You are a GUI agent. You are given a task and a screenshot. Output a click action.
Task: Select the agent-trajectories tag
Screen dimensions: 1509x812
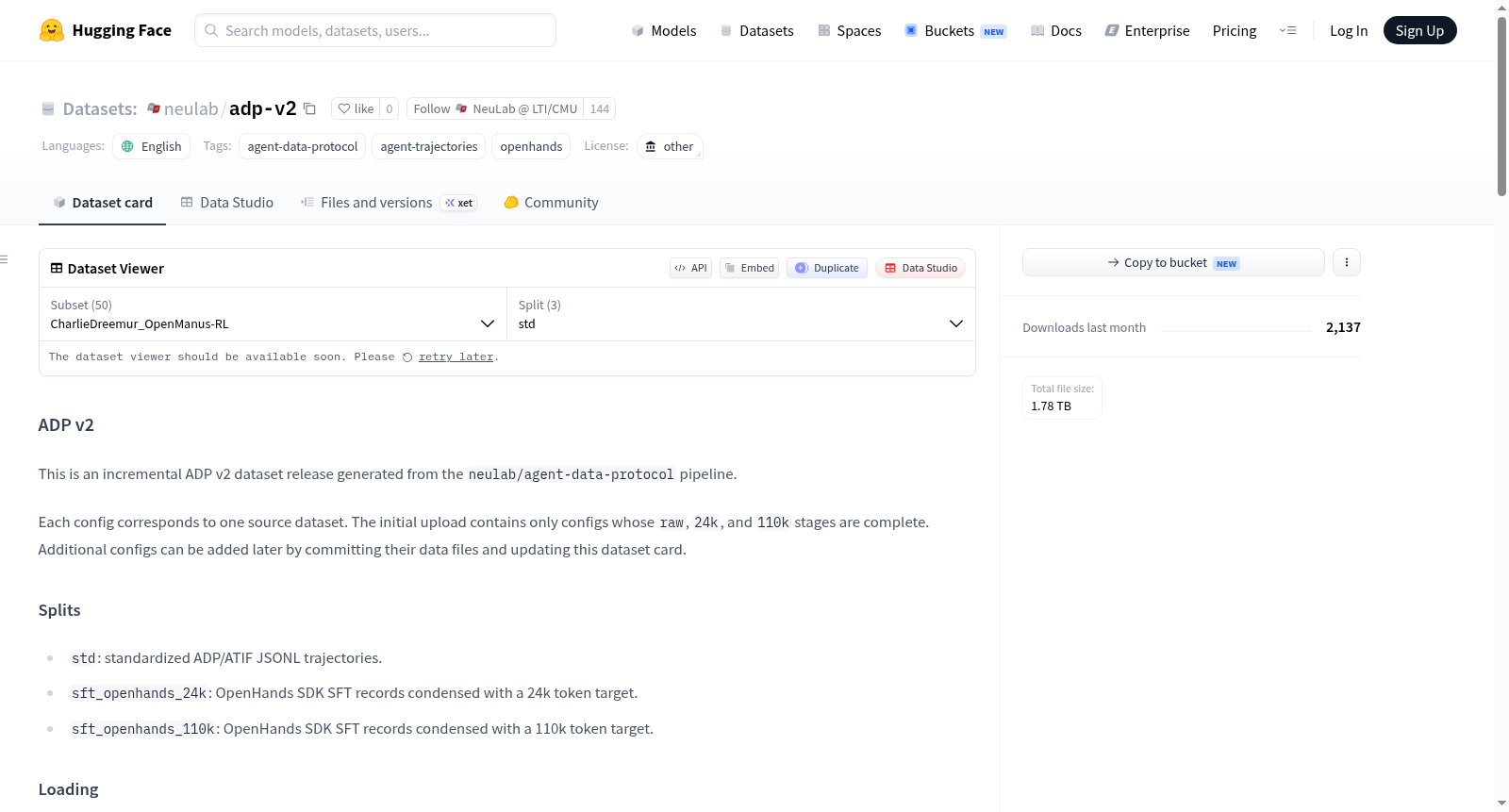click(x=429, y=146)
